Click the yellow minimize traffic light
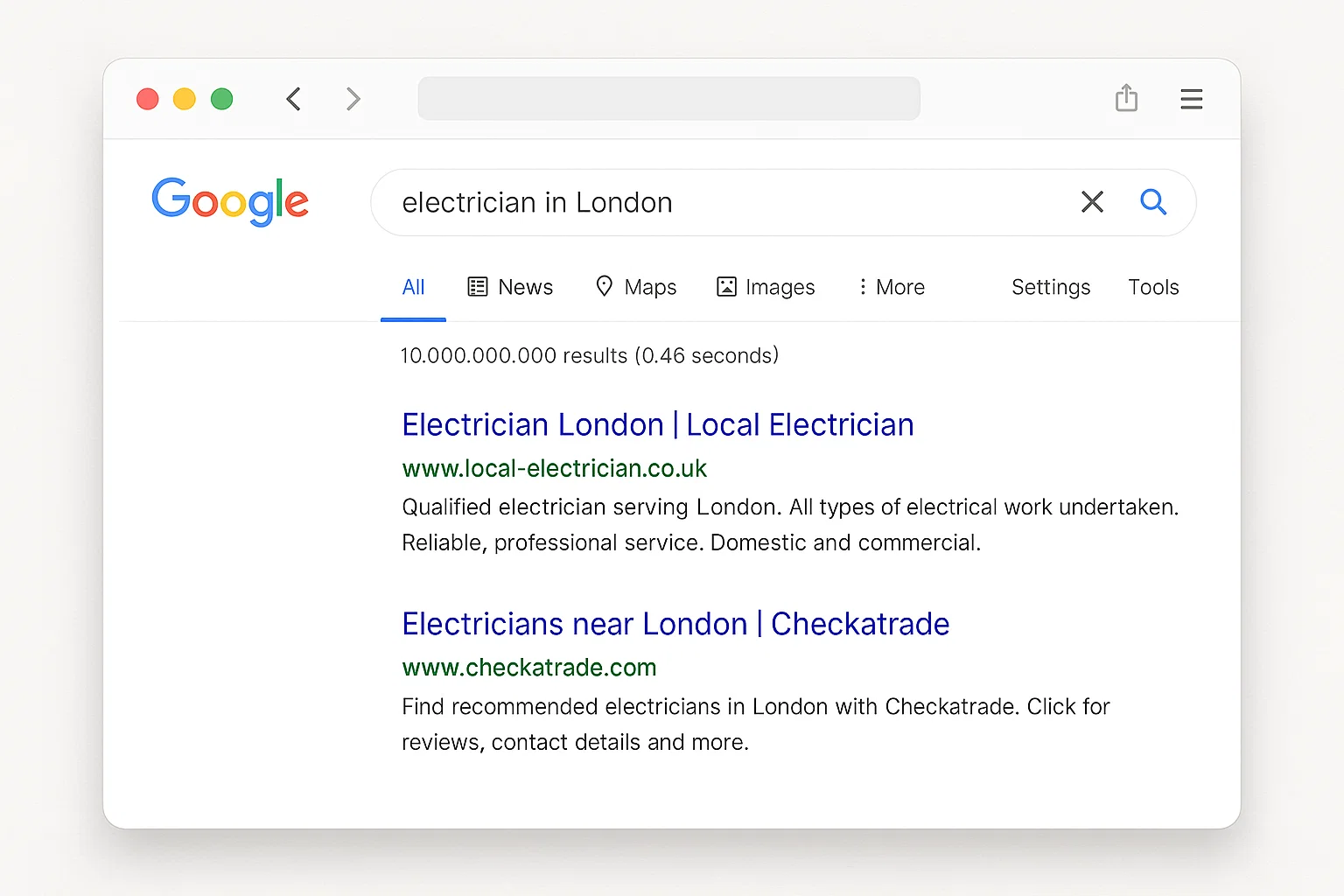The image size is (1344, 896). 185,99
